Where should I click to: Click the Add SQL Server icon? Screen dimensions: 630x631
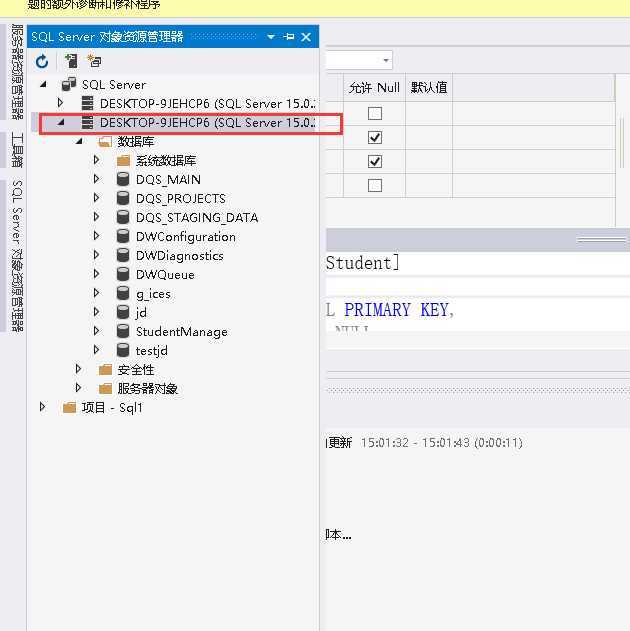pos(72,61)
